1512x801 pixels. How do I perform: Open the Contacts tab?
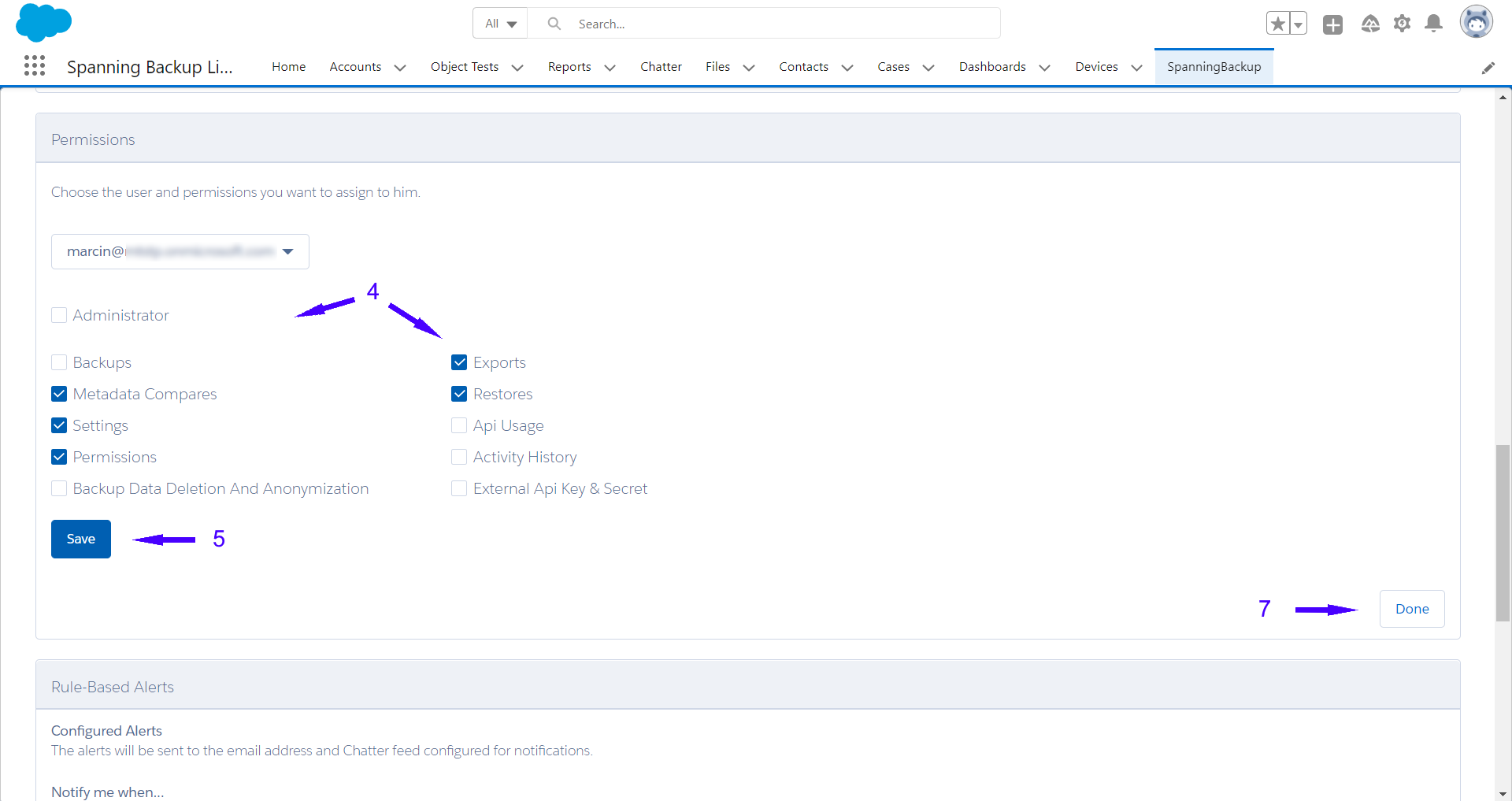pos(803,67)
